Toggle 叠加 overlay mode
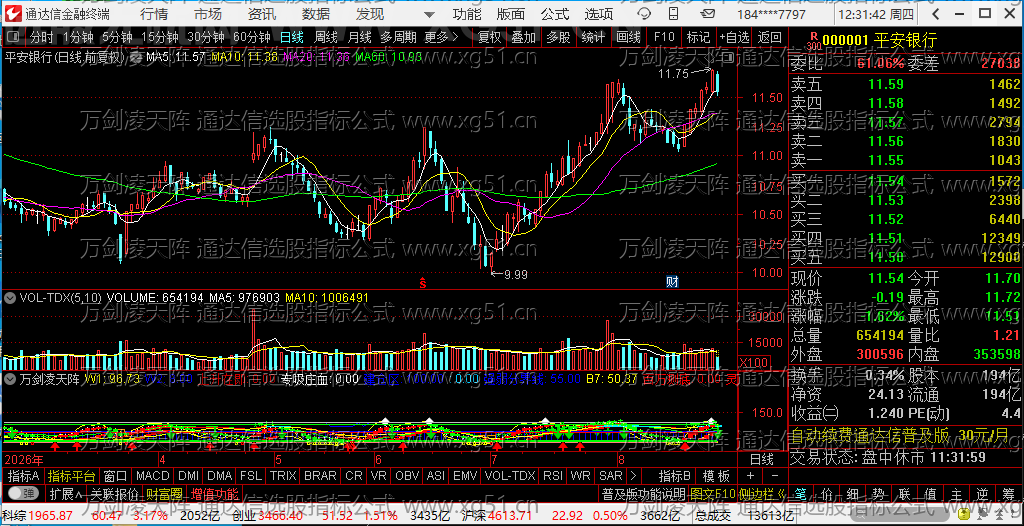The image size is (1024, 526). pos(524,37)
